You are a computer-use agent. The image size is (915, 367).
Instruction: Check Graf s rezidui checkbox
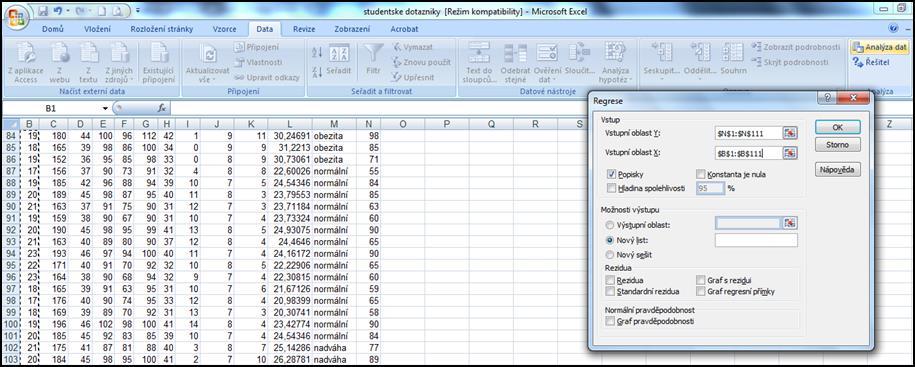(701, 281)
